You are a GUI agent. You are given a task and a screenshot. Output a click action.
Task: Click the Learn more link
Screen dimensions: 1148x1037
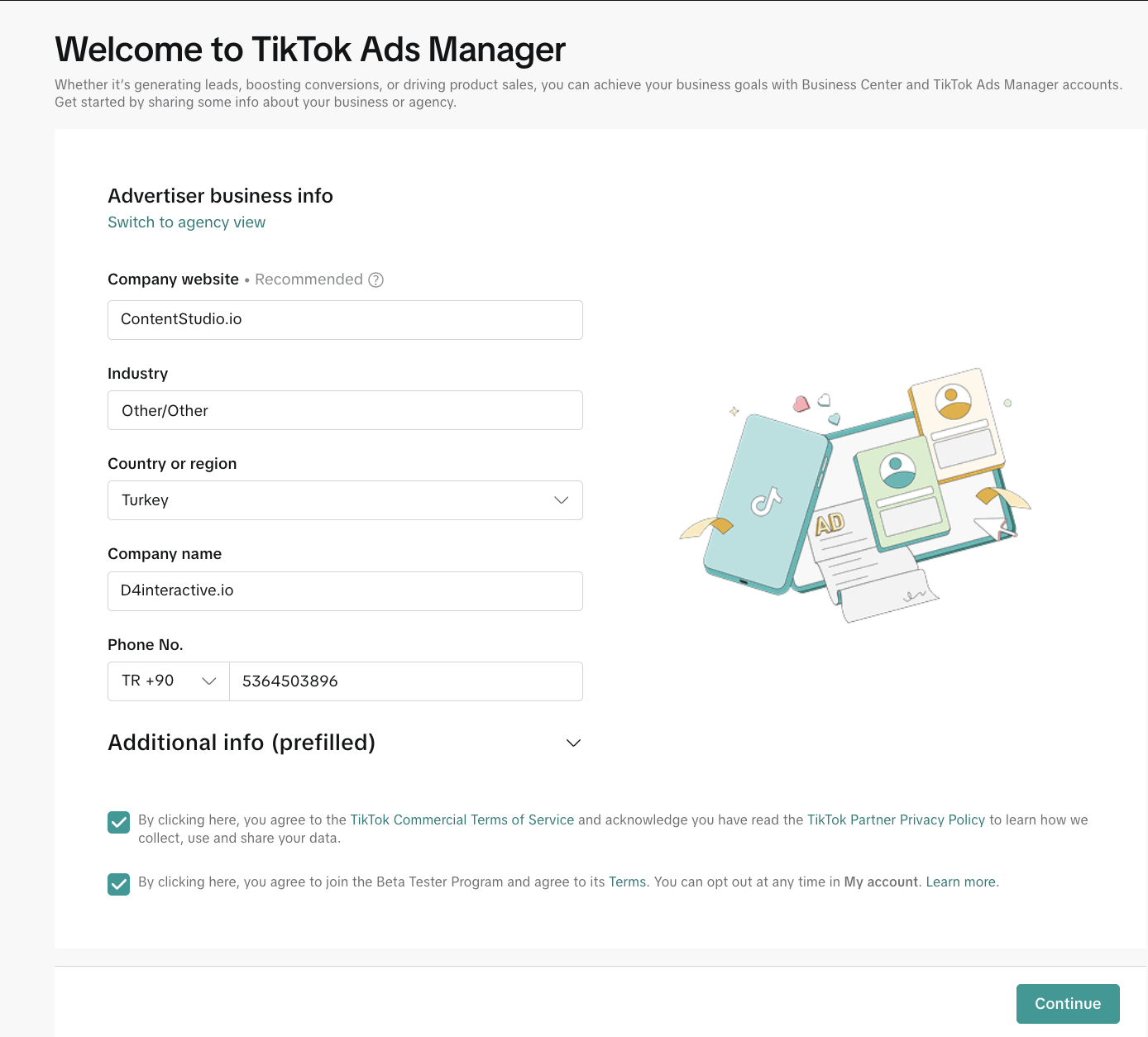pos(960,882)
